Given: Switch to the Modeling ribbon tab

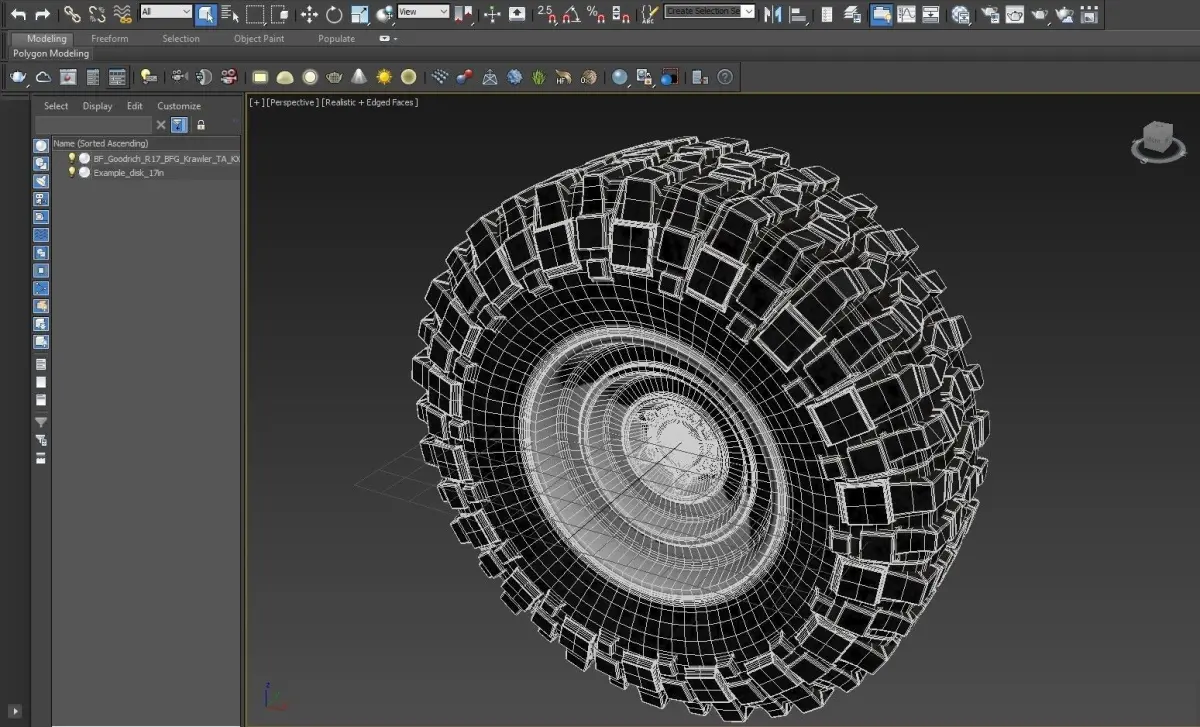Looking at the screenshot, I should (x=46, y=38).
